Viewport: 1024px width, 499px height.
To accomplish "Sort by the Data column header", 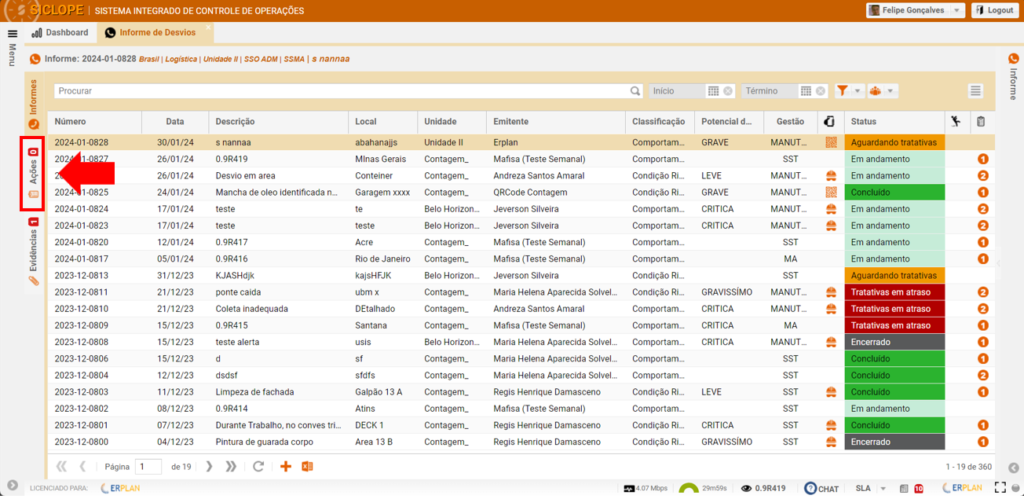I will coord(174,121).
